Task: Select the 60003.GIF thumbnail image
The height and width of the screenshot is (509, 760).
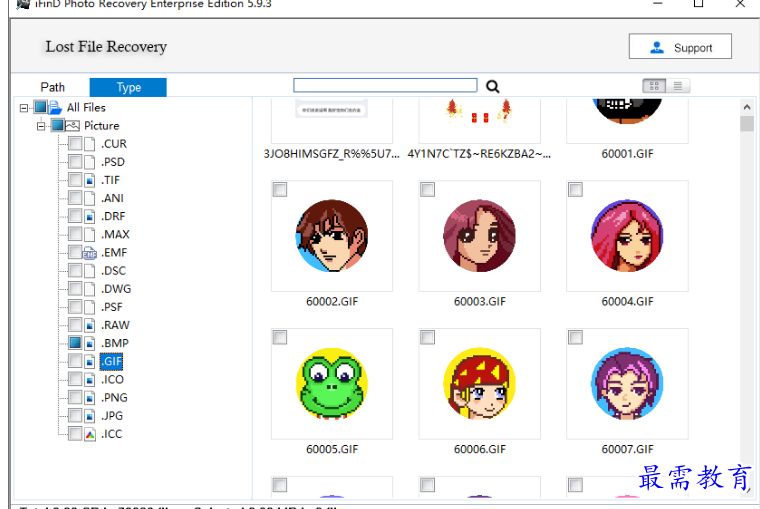Action: click(x=479, y=236)
